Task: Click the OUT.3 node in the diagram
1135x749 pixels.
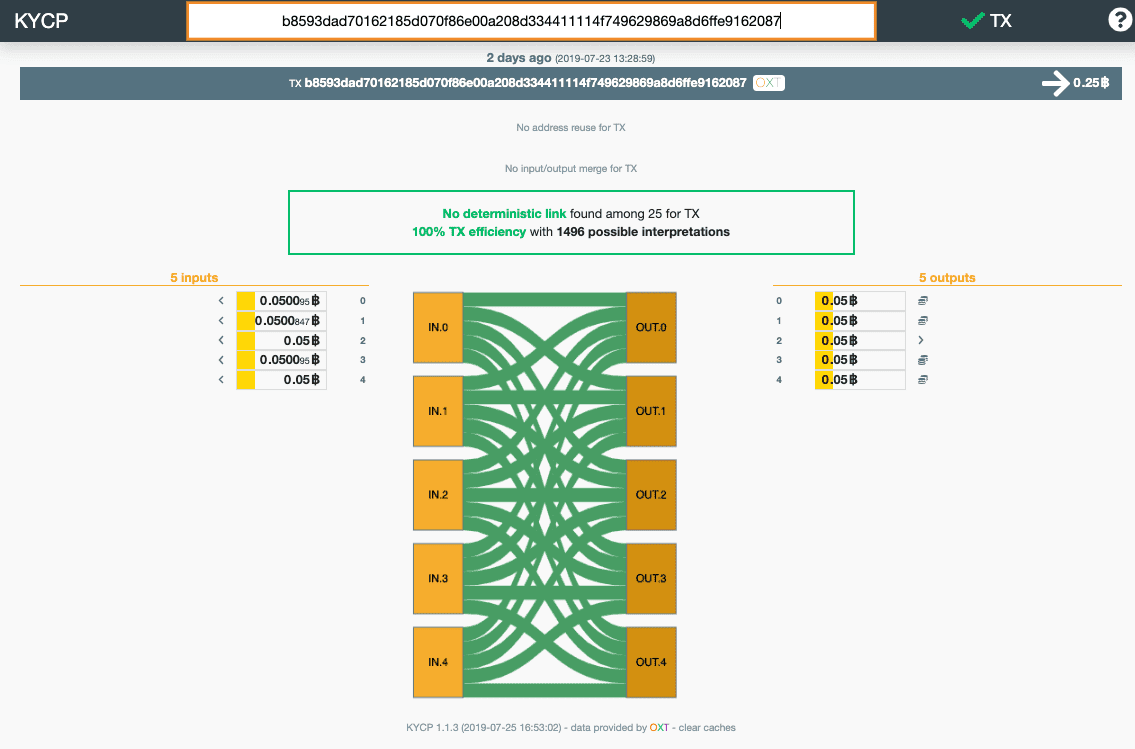Action: (x=651, y=578)
